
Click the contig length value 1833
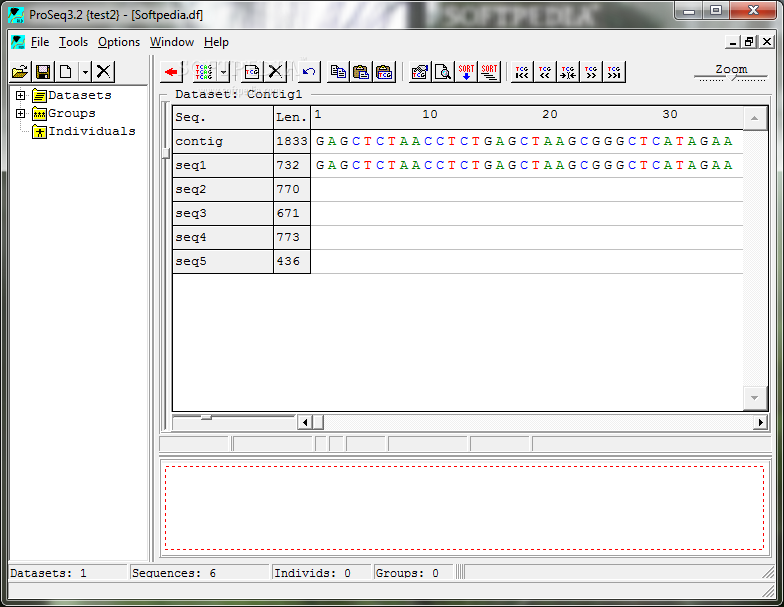pos(292,142)
